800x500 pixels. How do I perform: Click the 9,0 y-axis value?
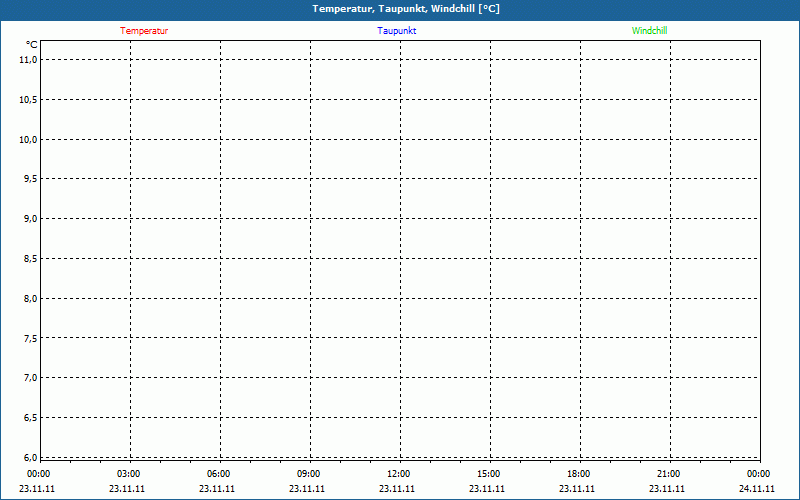31,218
